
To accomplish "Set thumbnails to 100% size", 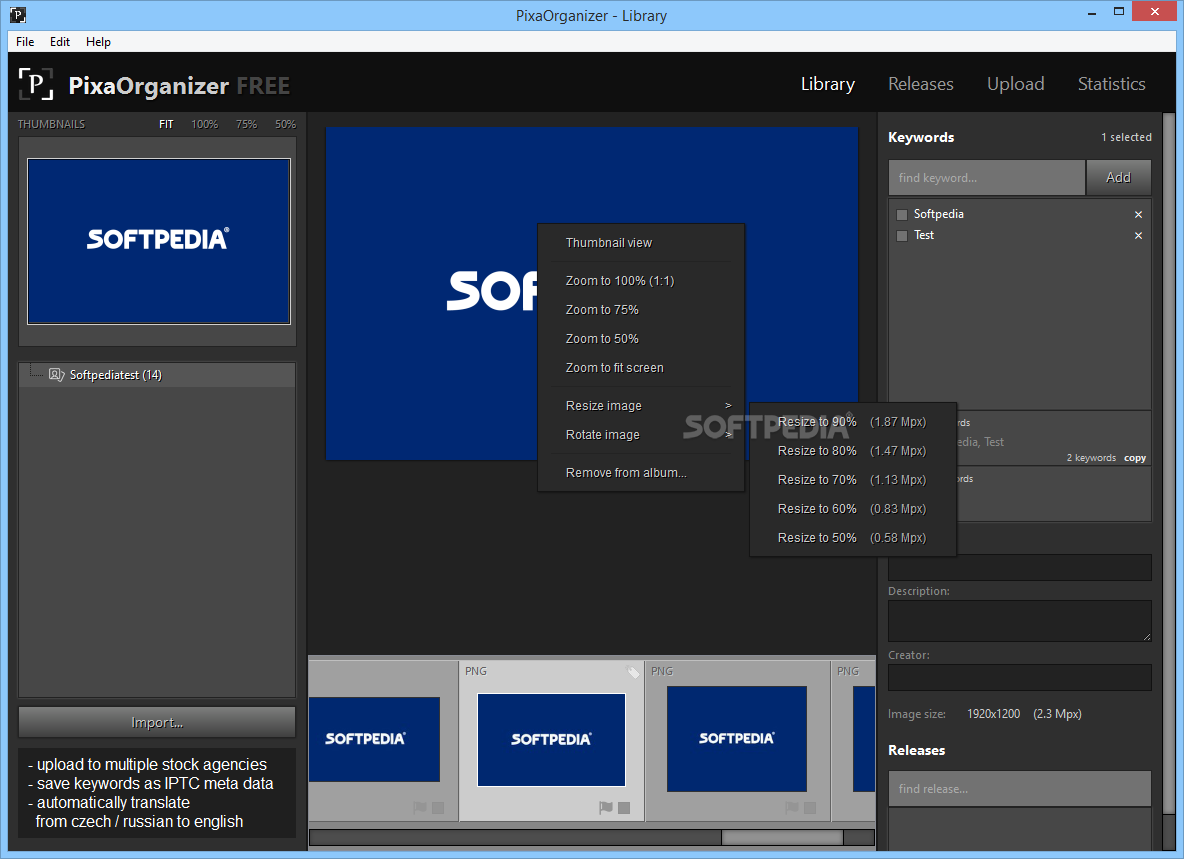I will coord(205,124).
